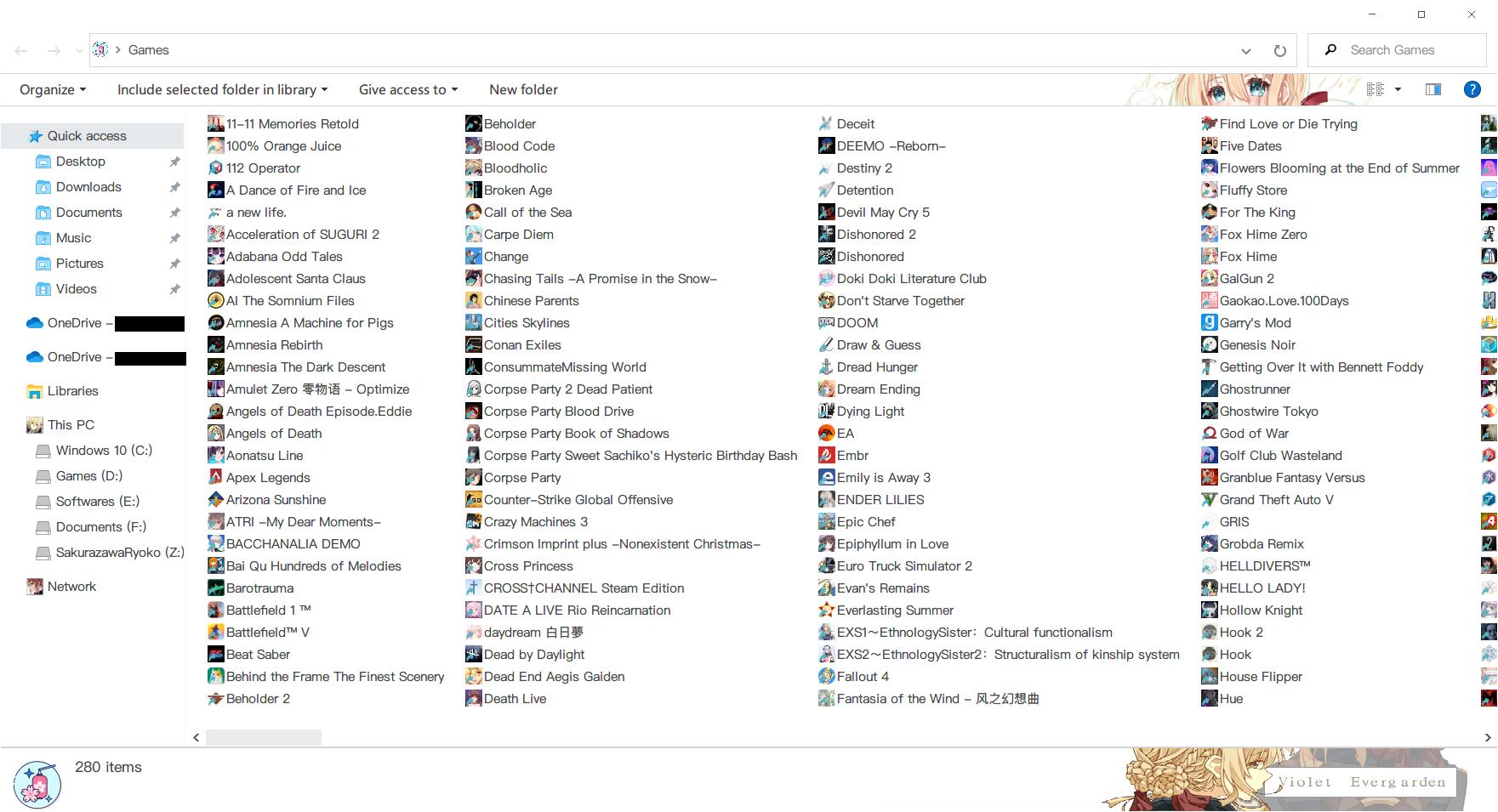Screen dimensions: 1498x812
Task: Click the Grand Theft Auto V icon
Action: click(x=1209, y=500)
